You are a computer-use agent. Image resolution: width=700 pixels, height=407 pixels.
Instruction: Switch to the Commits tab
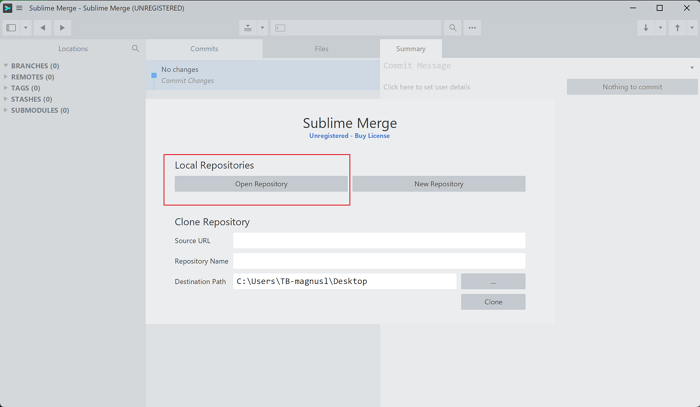tap(204, 49)
